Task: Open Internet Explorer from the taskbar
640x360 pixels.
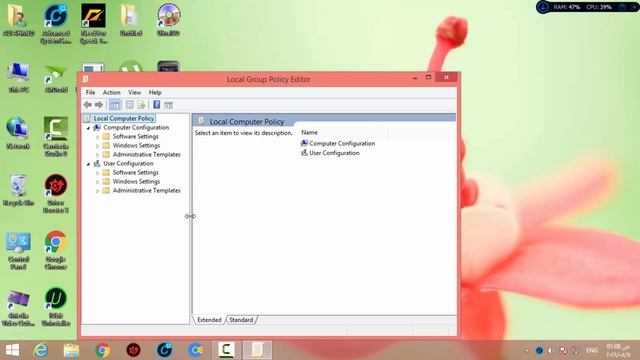Action: pos(41,350)
